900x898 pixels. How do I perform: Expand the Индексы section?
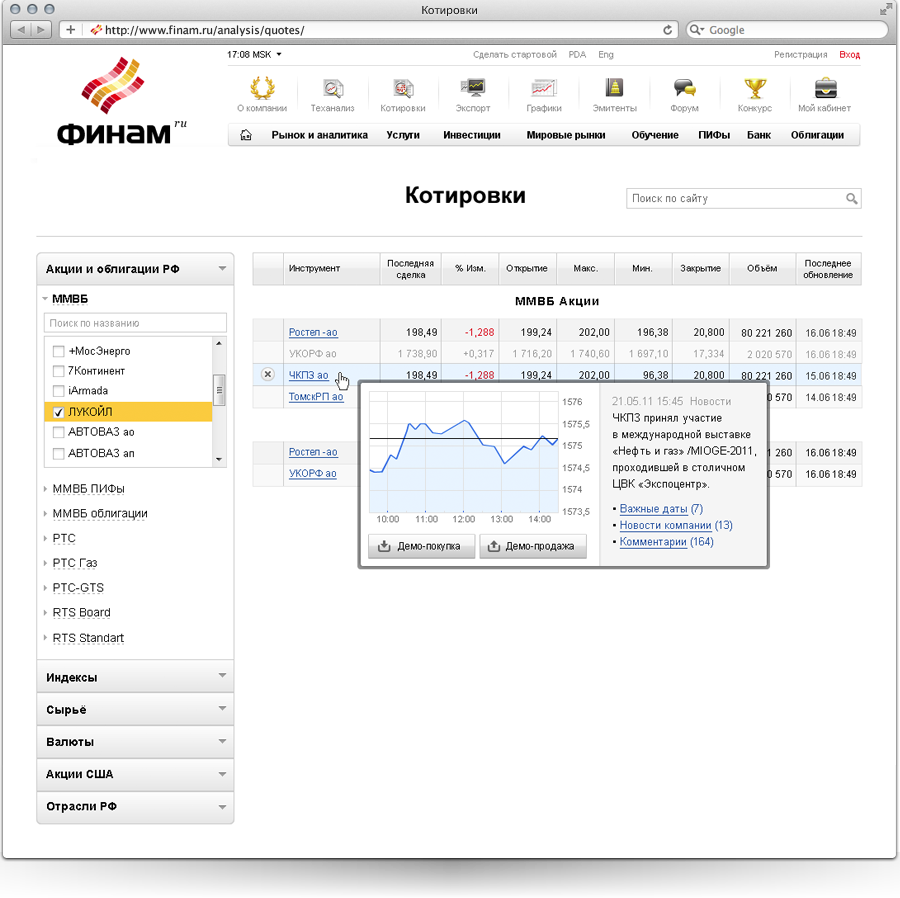click(x=135, y=677)
